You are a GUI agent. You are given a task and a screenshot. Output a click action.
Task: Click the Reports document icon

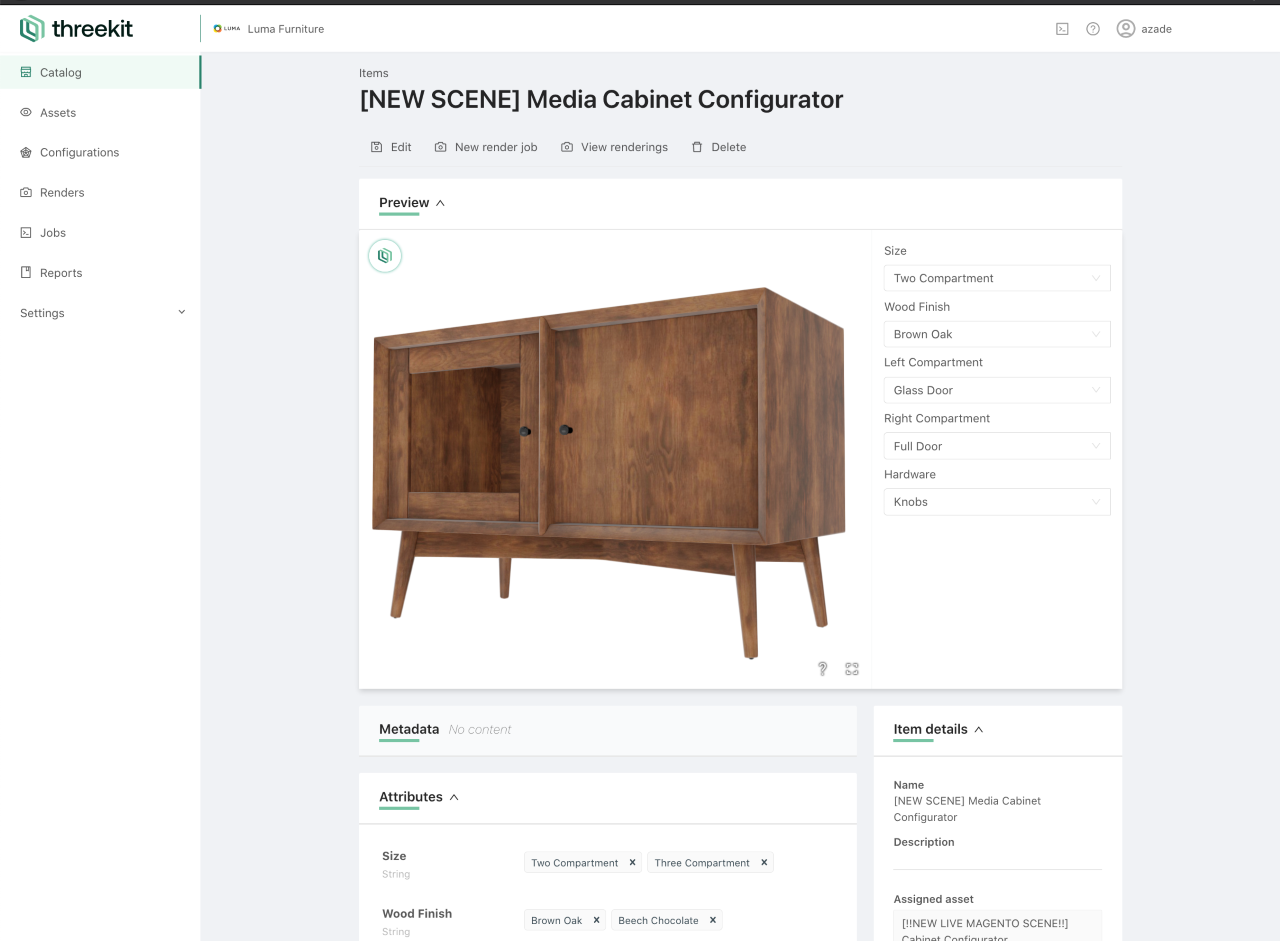click(26, 272)
